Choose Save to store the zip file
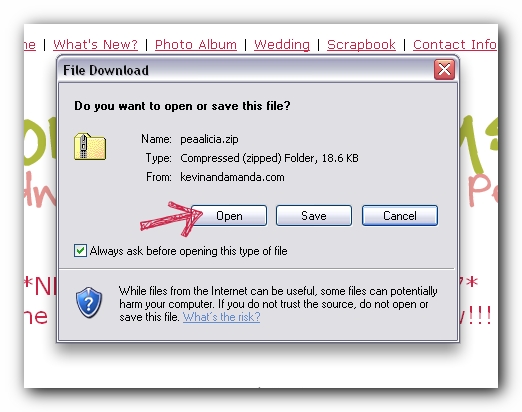This screenshot has height=412, width=522. (314, 216)
